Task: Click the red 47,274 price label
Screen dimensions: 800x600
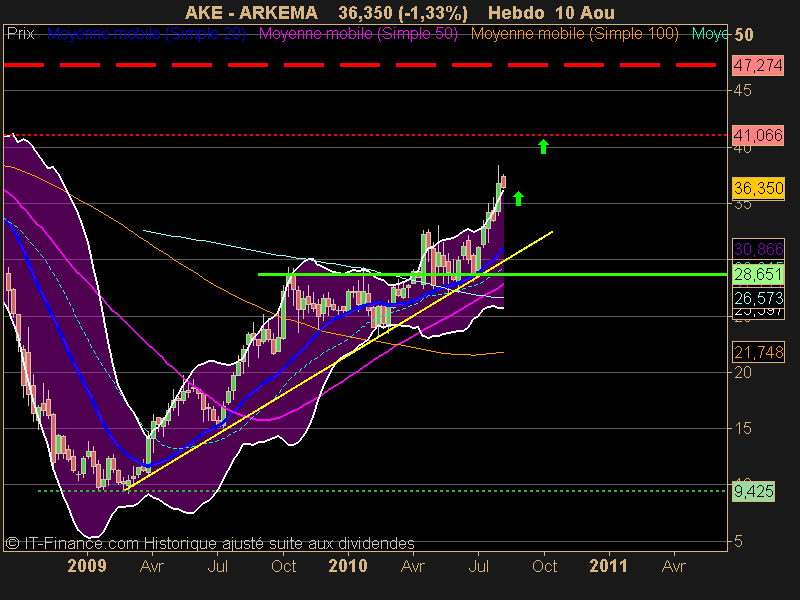Action: [758, 65]
